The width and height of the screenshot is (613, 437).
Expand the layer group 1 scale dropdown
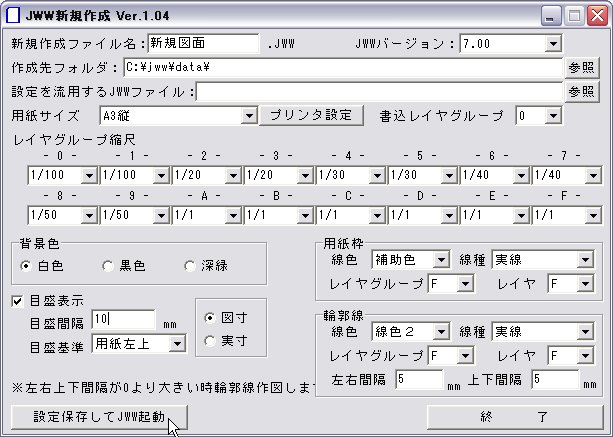[x=161, y=175]
